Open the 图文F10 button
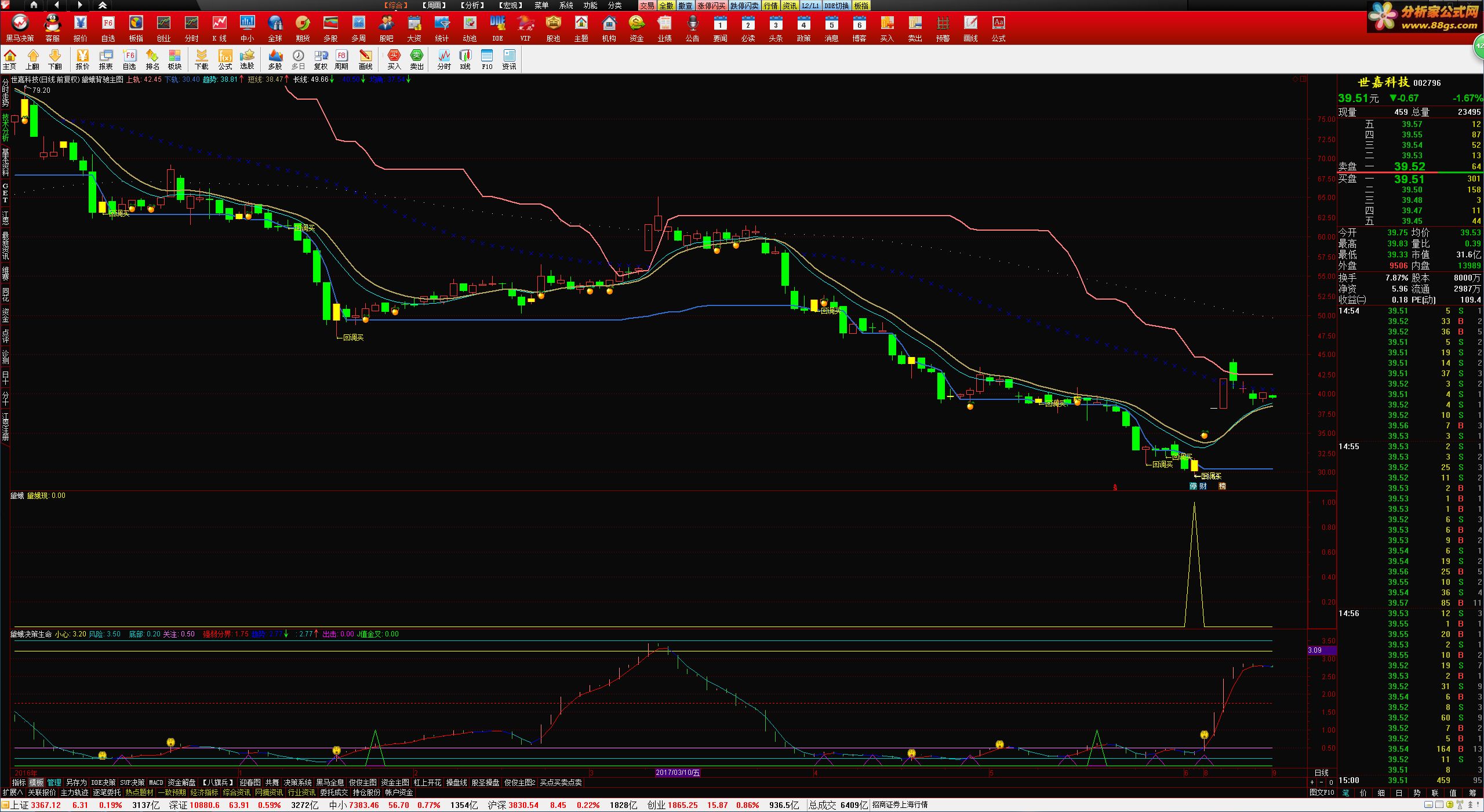This screenshot has width=1484, height=812. (x=1322, y=792)
